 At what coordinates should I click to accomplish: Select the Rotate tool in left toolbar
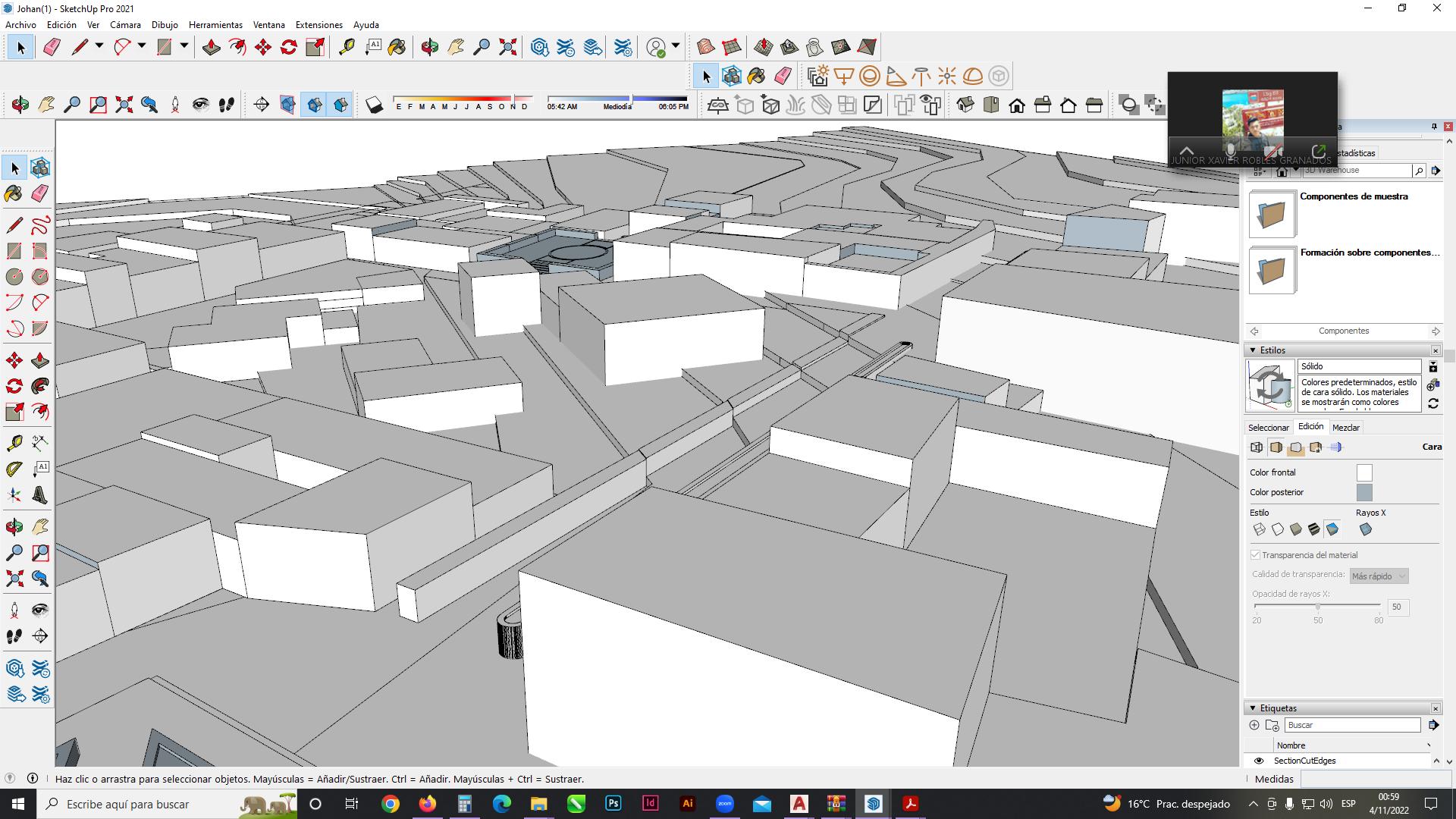click(x=14, y=386)
